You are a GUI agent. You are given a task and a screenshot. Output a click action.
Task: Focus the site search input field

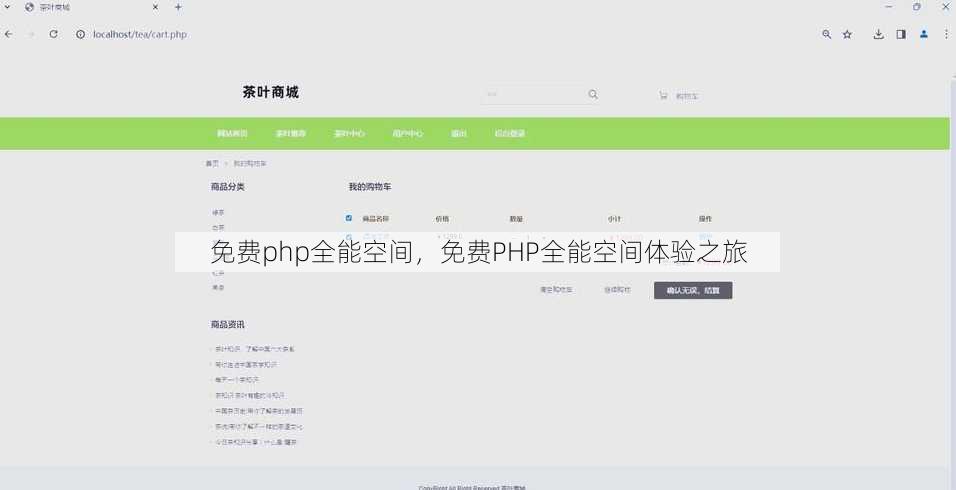click(x=533, y=94)
